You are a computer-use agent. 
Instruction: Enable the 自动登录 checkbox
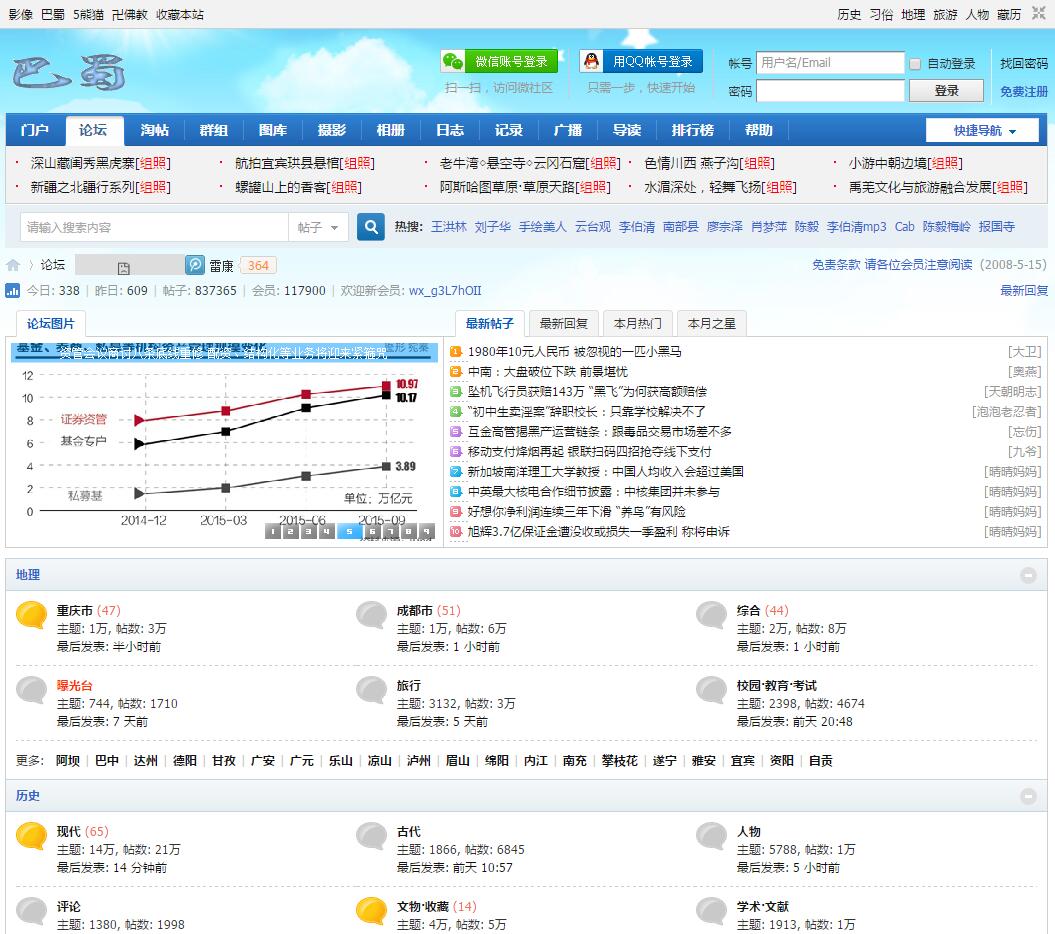click(x=915, y=64)
